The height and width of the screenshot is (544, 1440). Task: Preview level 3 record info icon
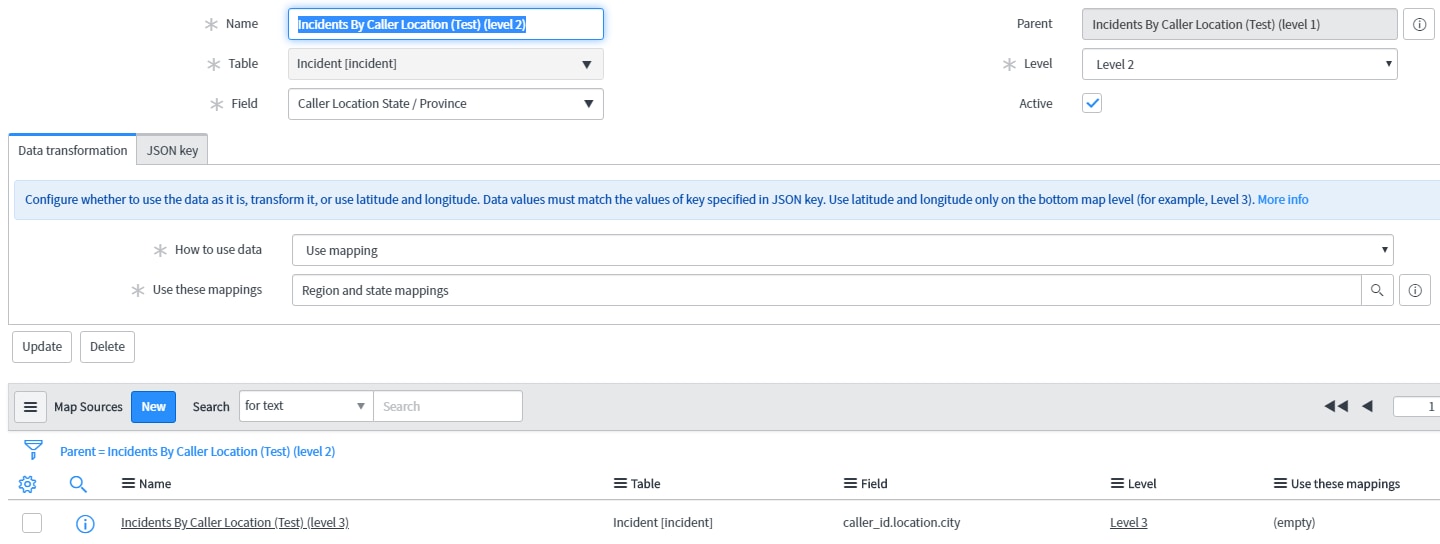pyautogui.click(x=85, y=523)
